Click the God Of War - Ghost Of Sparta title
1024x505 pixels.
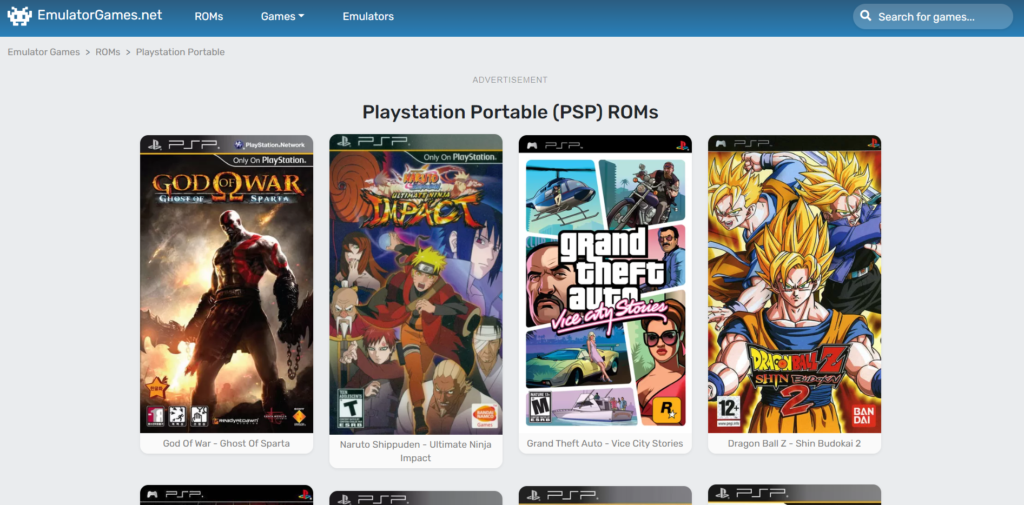[227, 444]
